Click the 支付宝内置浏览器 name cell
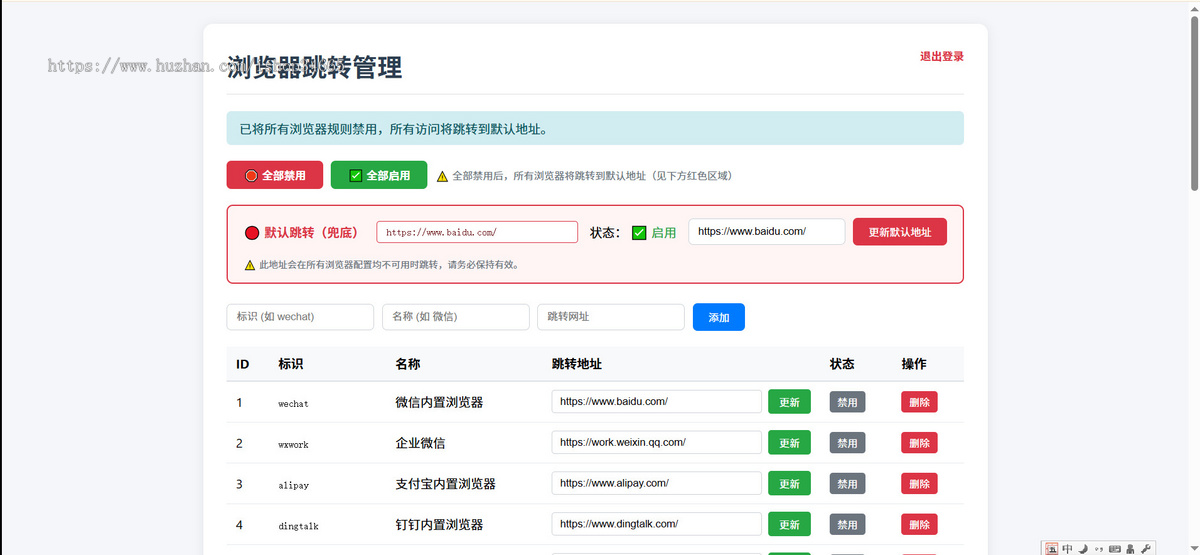 pos(446,484)
